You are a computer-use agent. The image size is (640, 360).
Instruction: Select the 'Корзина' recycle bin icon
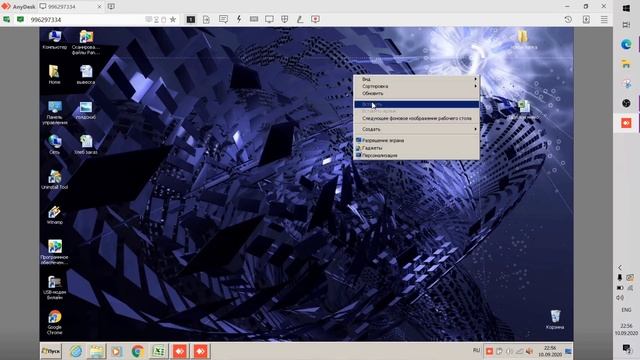[x=555, y=320]
